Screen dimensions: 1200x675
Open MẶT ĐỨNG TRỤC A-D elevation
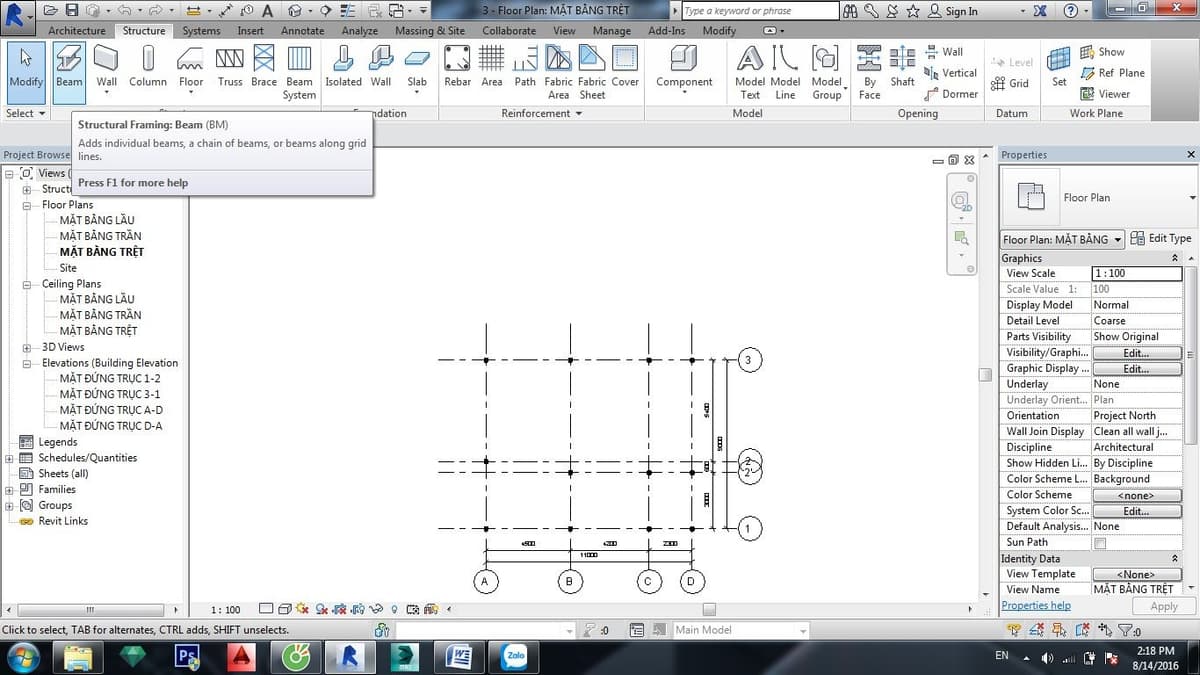click(x=110, y=410)
